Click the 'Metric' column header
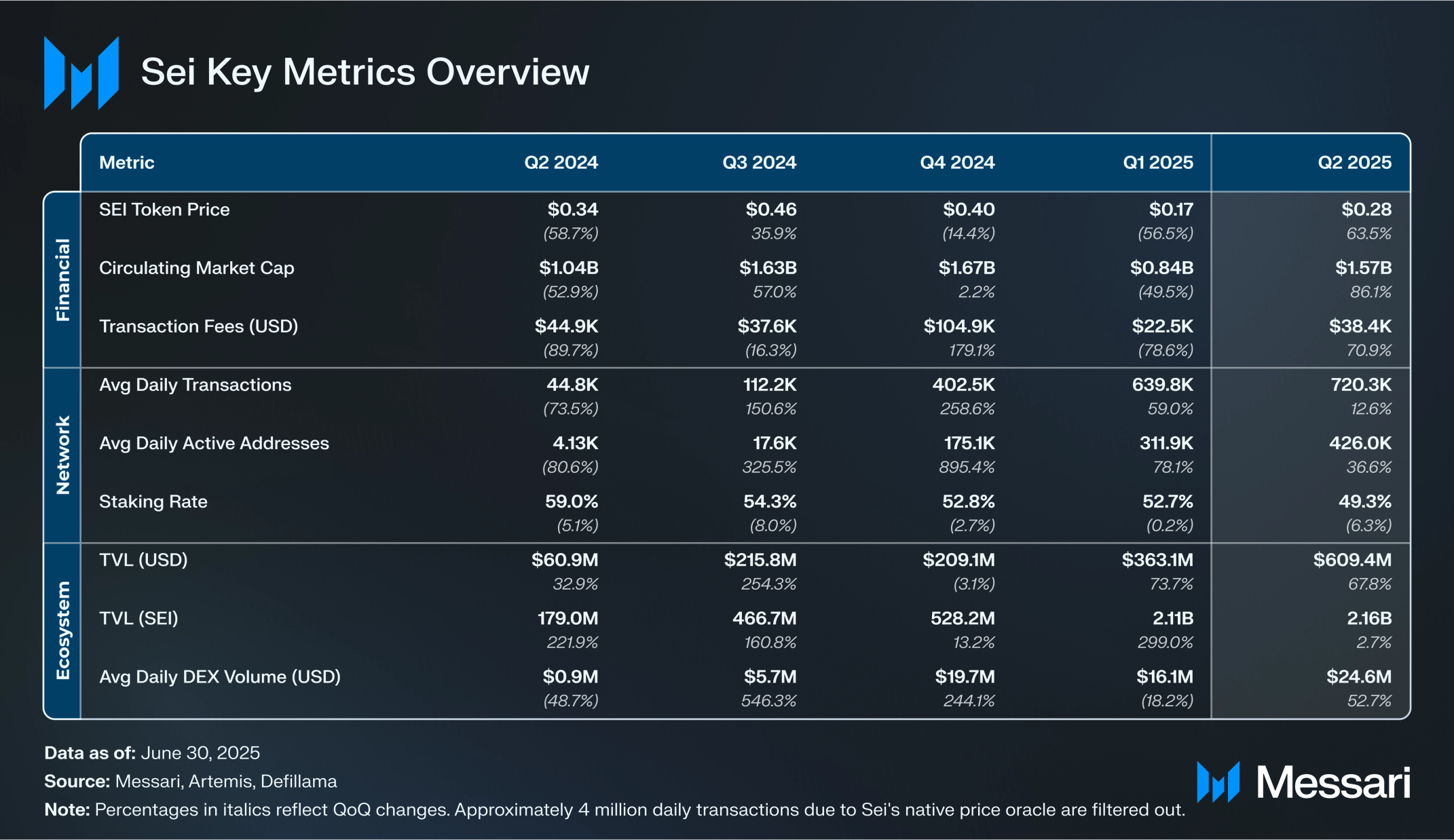This screenshot has height=840, width=1454. tap(127, 162)
